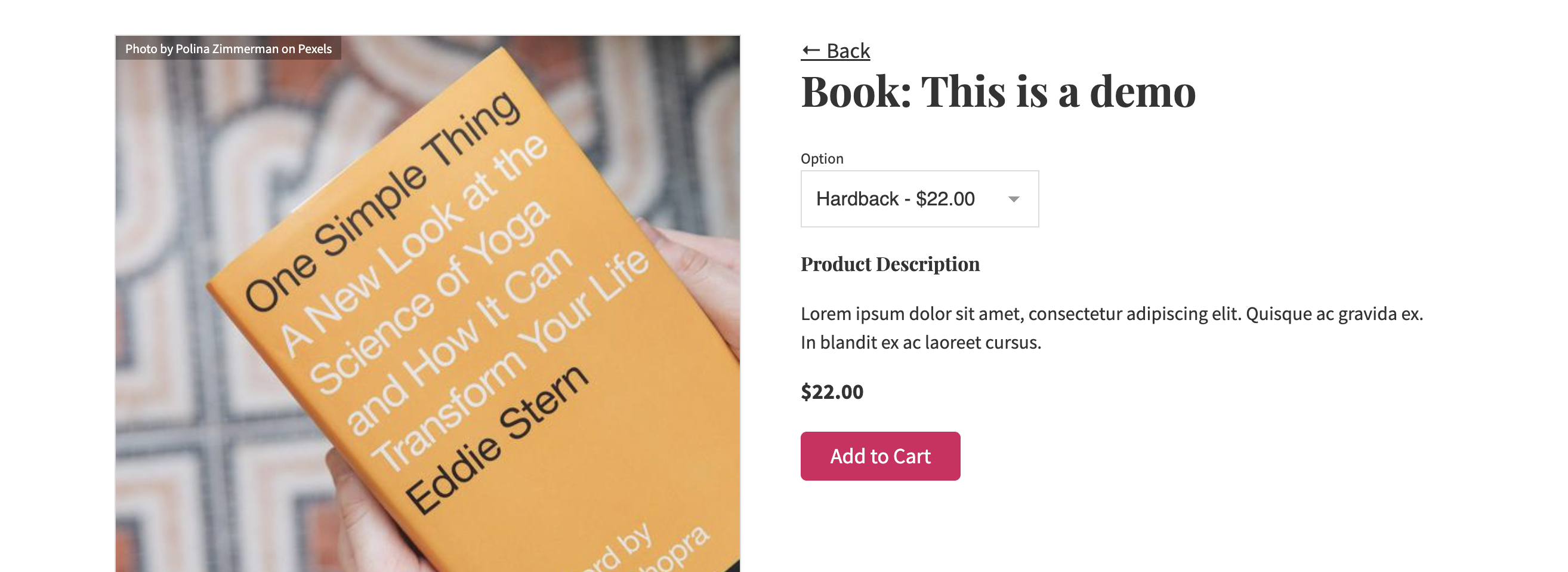Click the word Pexels in the photo credit
This screenshot has width=1568, height=572.
click(x=314, y=49)
